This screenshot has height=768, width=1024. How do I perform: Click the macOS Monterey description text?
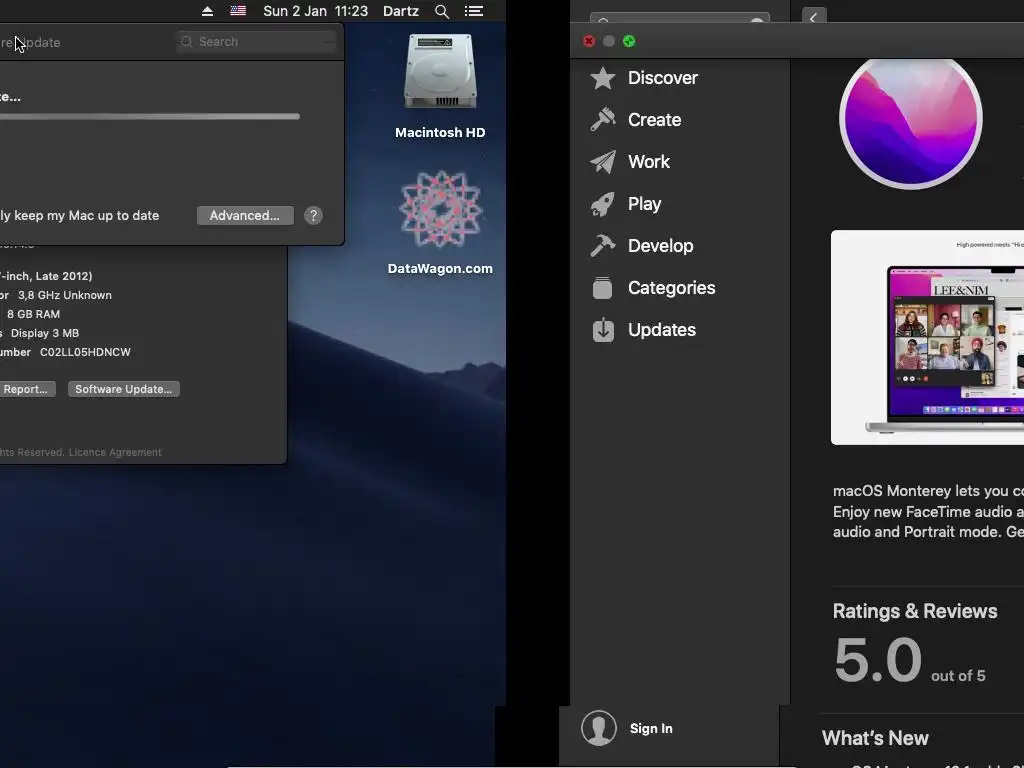point(928,511)
